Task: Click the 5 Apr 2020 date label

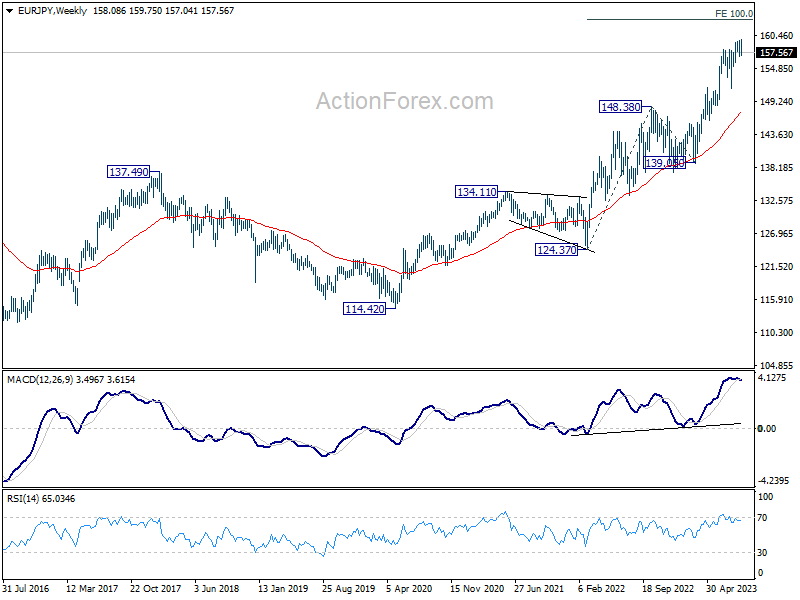Action: (x=409, y=589)
